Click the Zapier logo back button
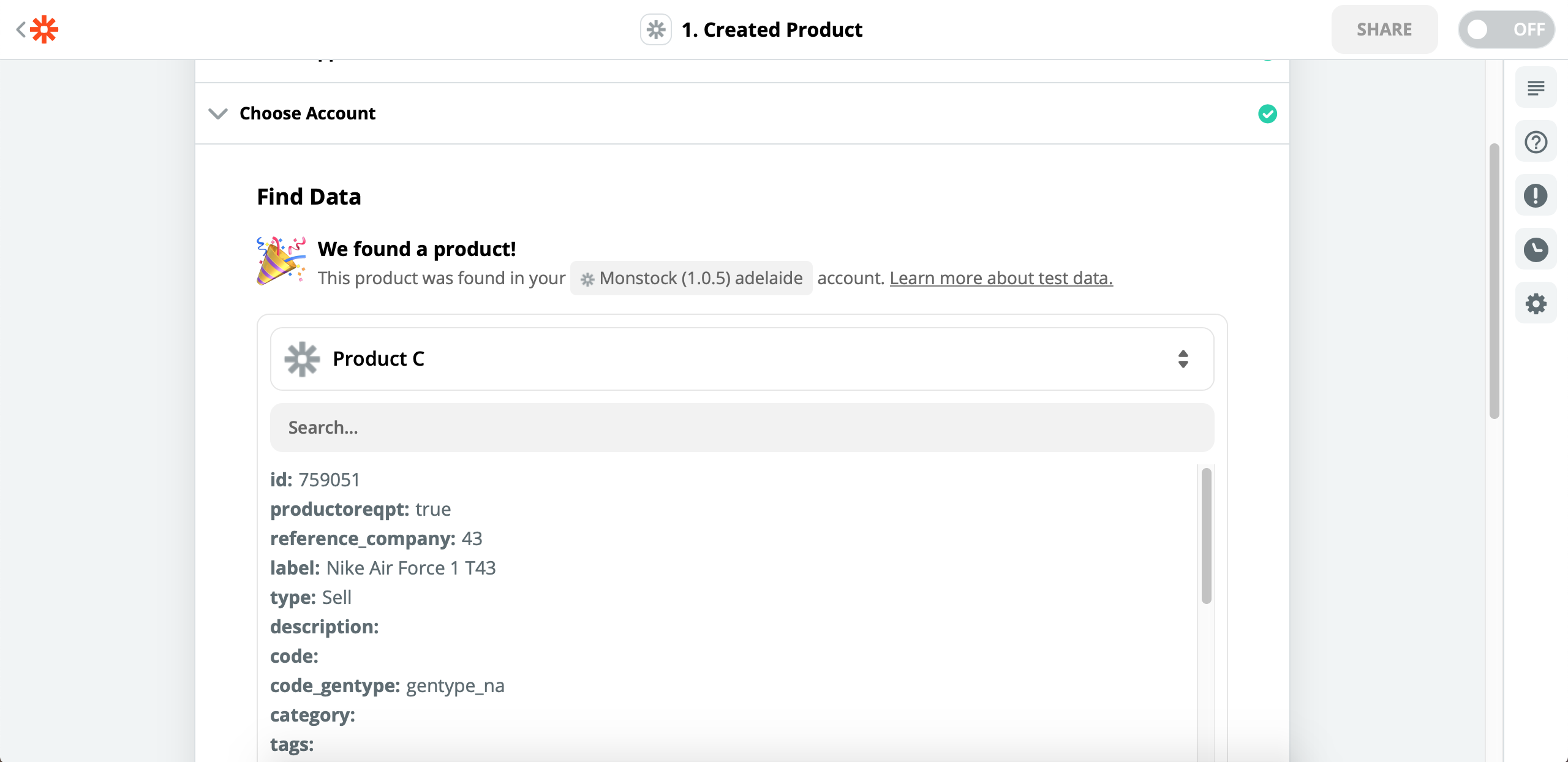This screenshot has width=1568, height=762. click(x=37, y=29)
